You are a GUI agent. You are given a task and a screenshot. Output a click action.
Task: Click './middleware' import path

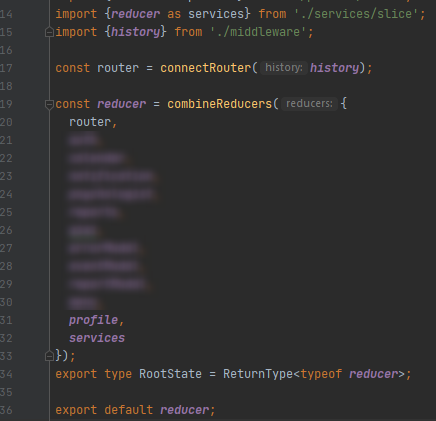pyautogui.click(x=258, y=32)
